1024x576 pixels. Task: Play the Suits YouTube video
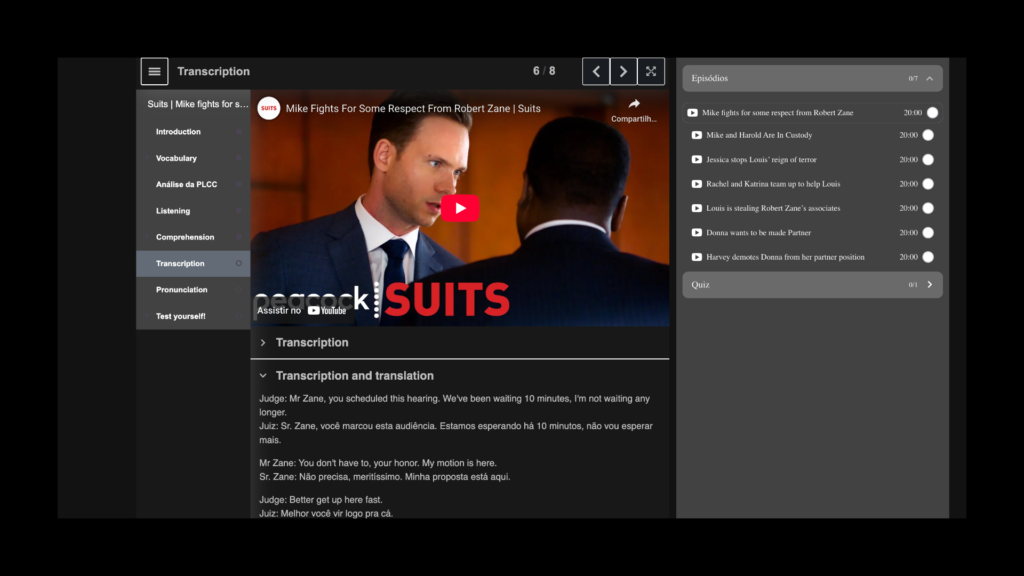click(x=460, y=208)
